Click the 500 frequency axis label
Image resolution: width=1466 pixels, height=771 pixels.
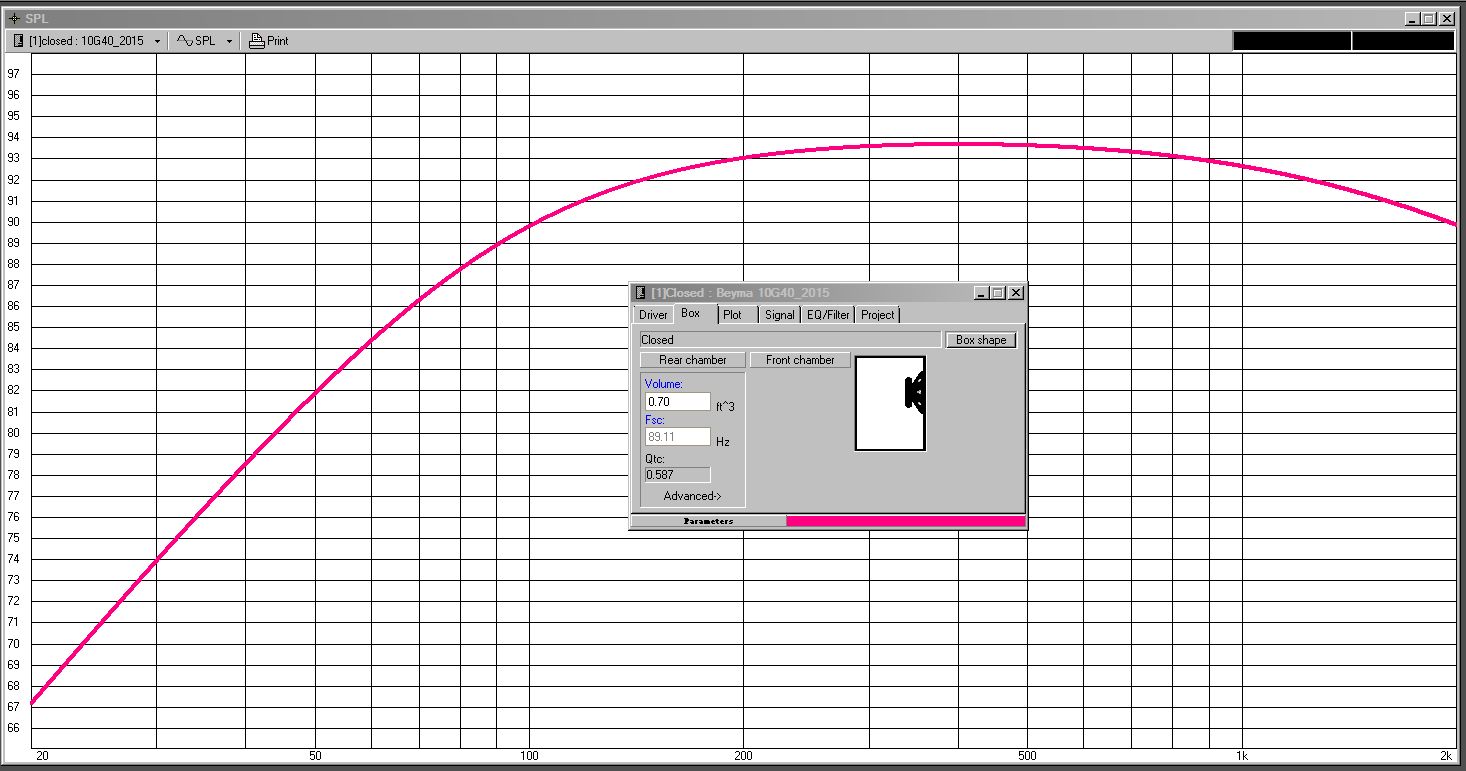(x=1027, y=756)
